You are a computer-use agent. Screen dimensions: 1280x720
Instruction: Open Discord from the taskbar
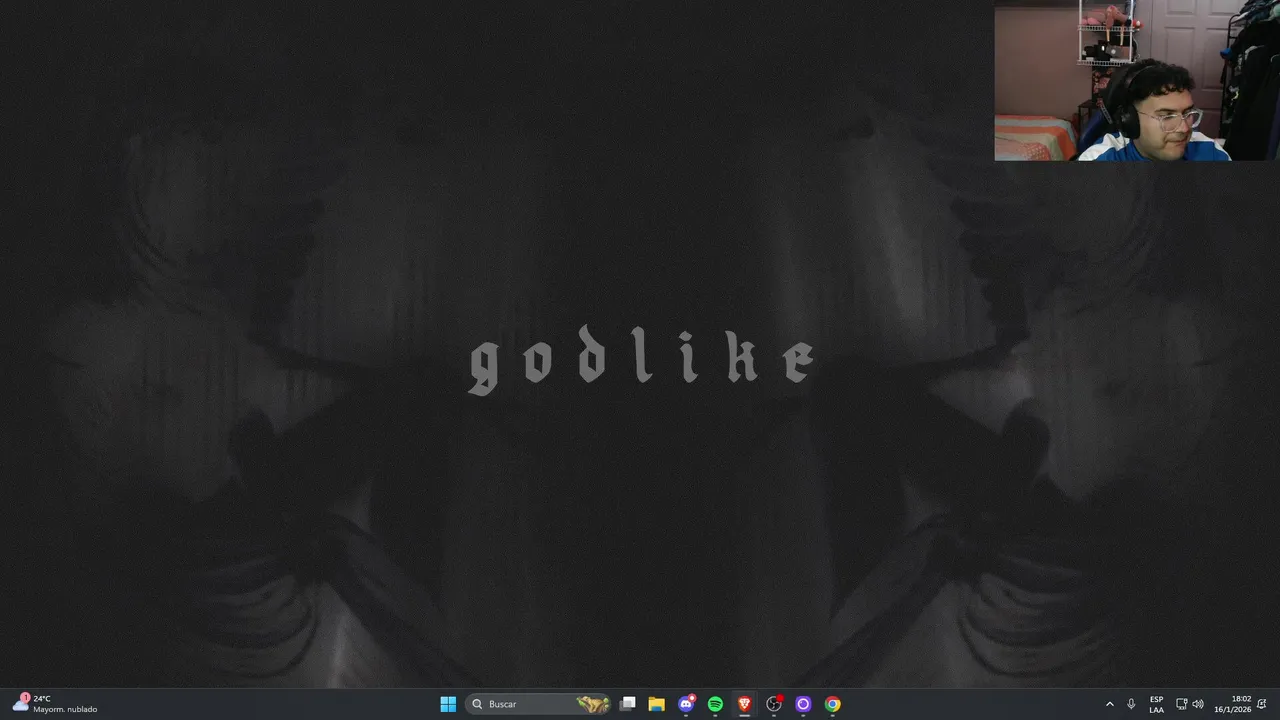pos(686,704)
